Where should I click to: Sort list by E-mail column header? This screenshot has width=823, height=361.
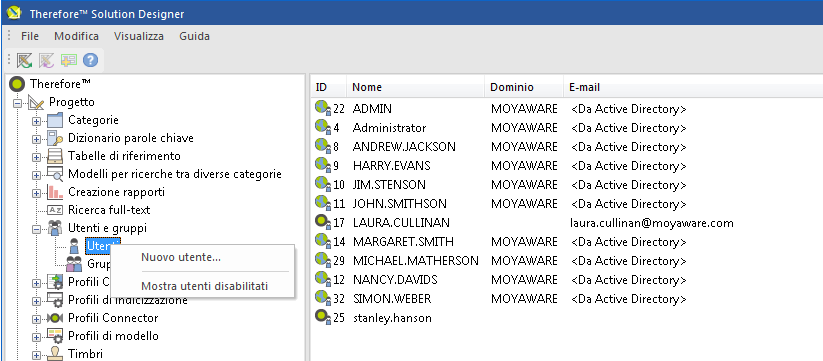[x=693, y=87]
